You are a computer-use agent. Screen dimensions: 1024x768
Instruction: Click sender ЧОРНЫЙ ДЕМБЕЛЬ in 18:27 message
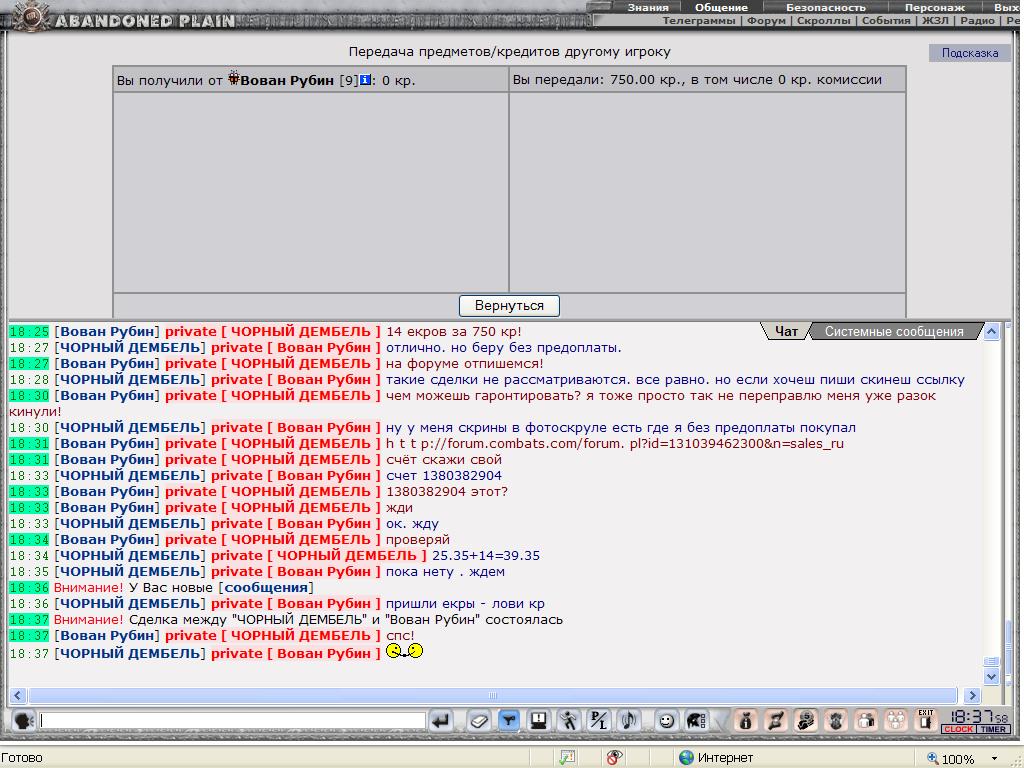pos(130,348)
